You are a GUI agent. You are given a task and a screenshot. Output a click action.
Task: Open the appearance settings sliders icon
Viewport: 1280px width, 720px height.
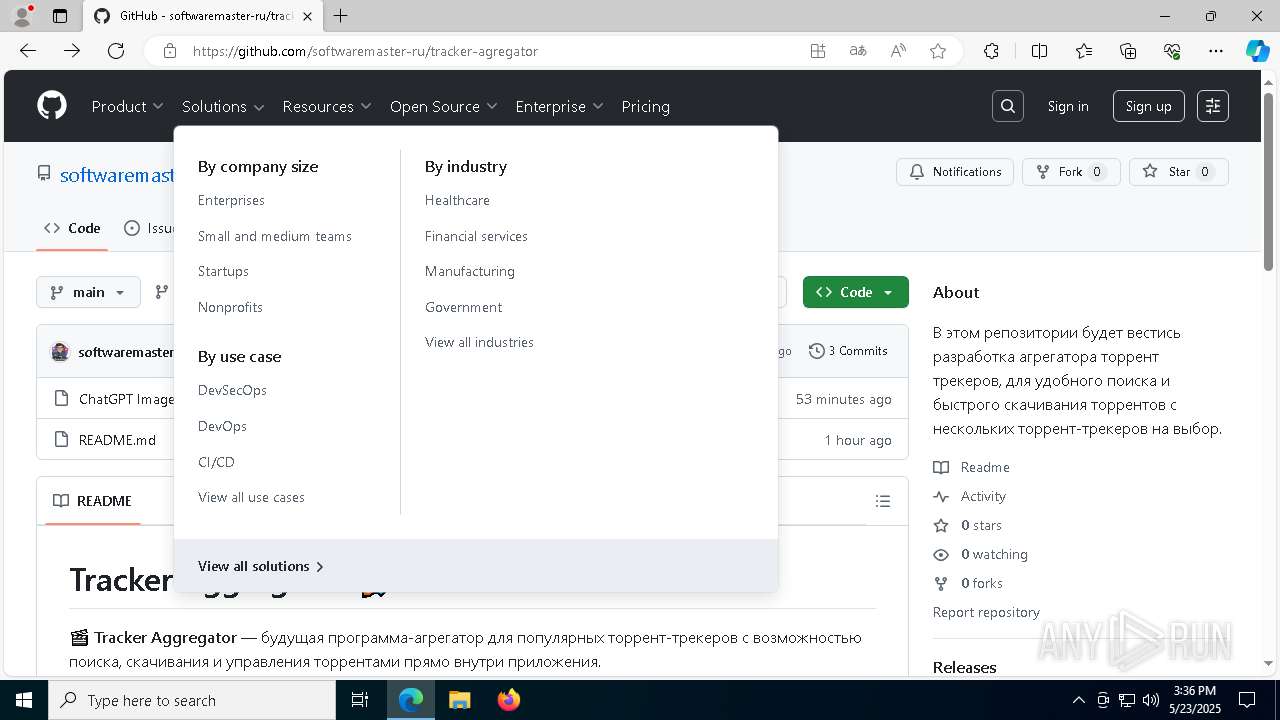[x=1213, y=106]
